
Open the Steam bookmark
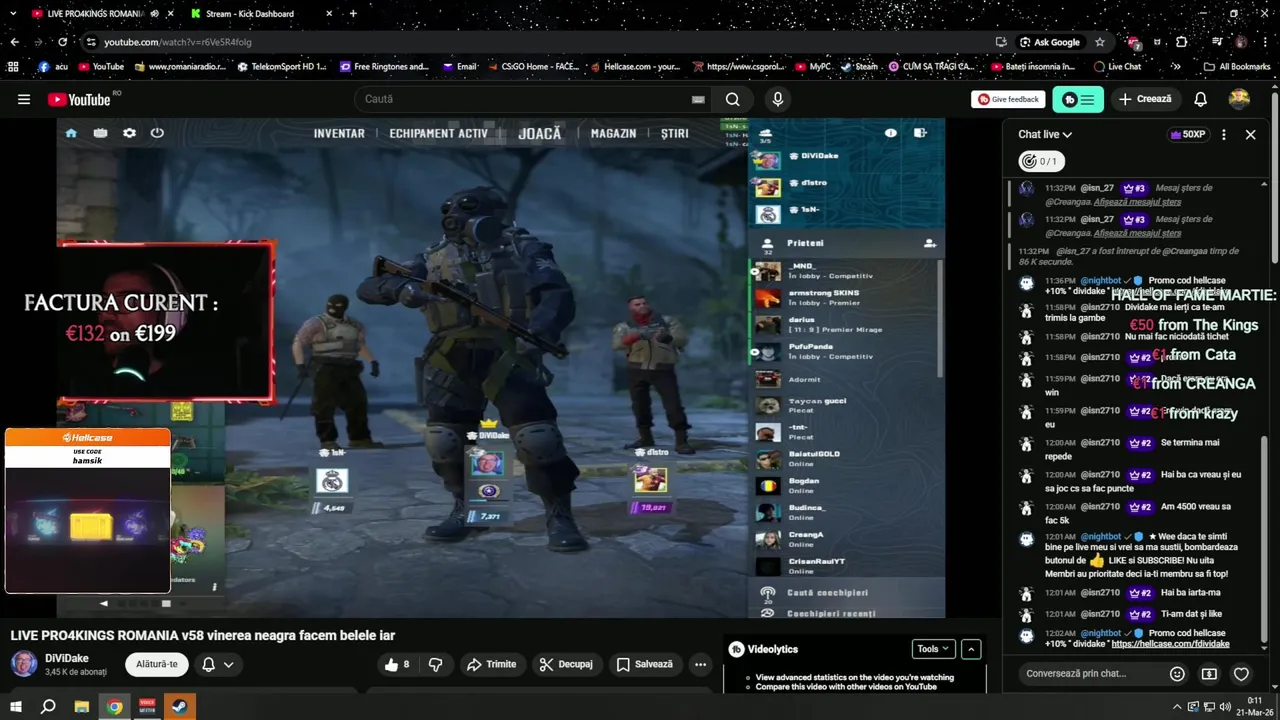[860, 67]
